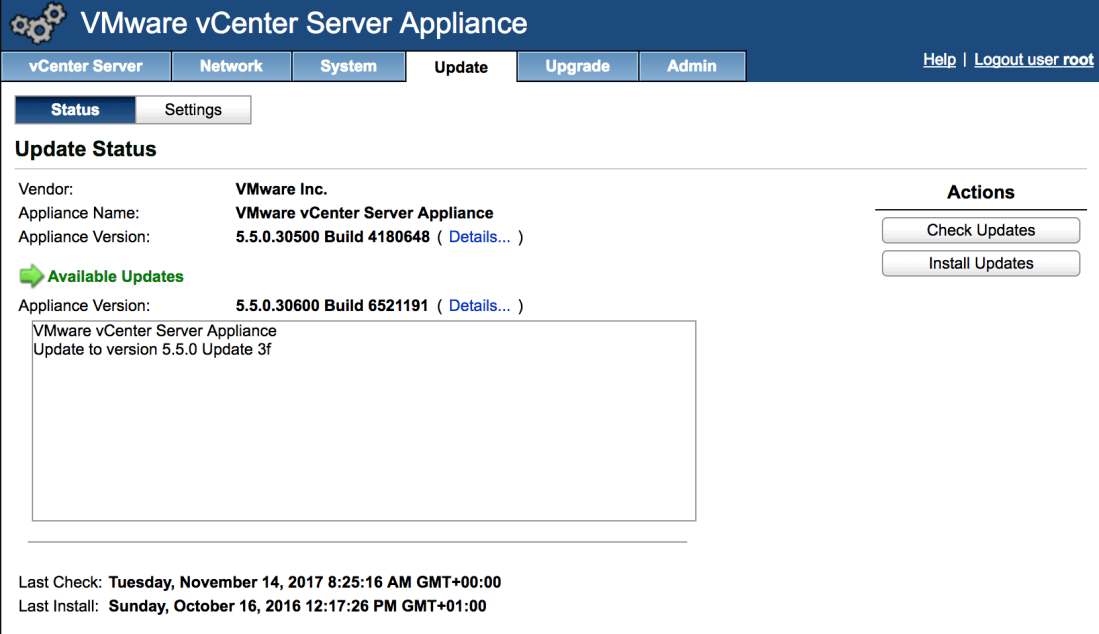The image size is (1099, 634).
Task: Open Details for build 6521191
Action: [x=479, y=306]
